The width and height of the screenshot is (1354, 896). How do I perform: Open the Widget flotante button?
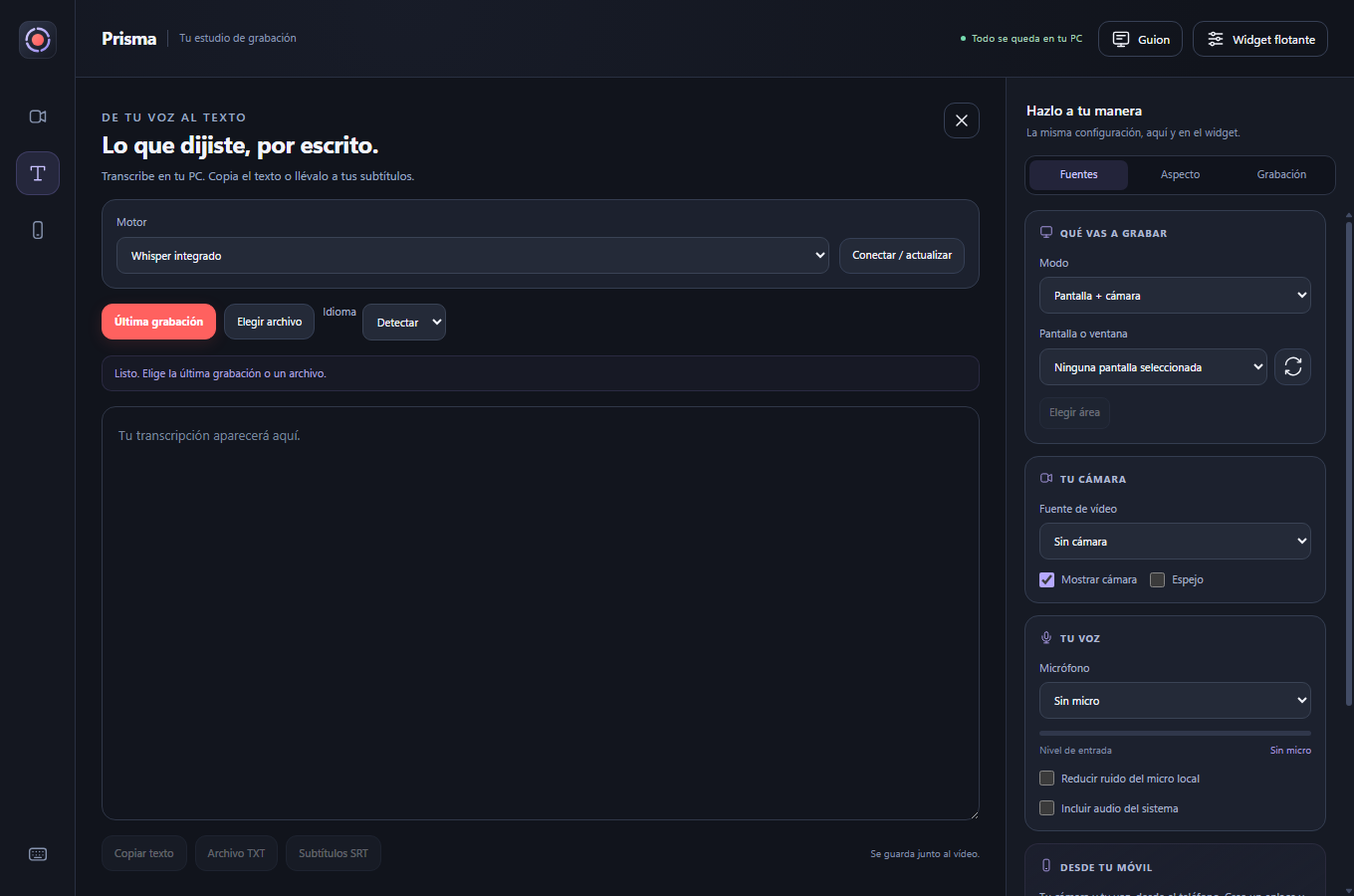coord(1260,39)
